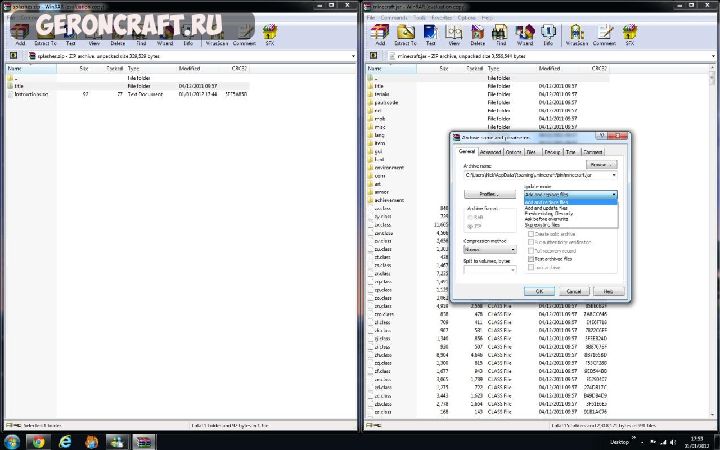
Task: Select achievement folder in minecraft.jar window
Action: 389,200
